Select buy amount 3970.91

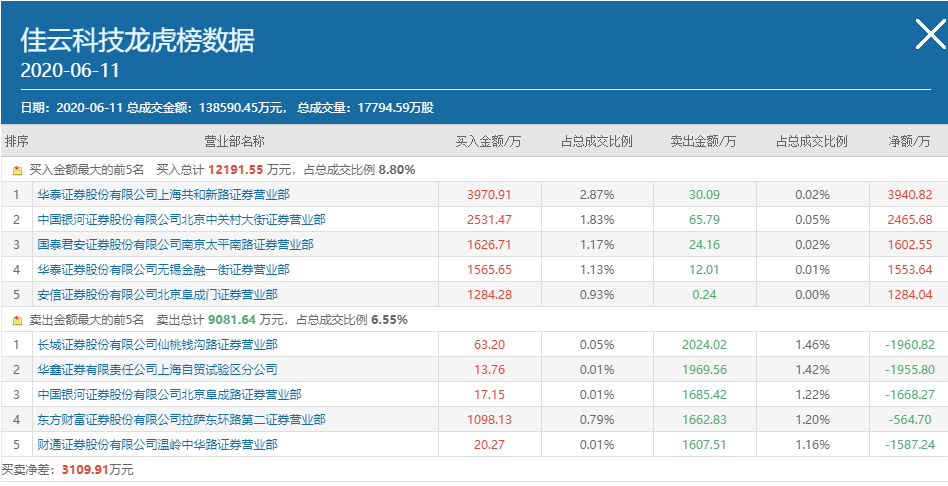(x=489, y=195)
